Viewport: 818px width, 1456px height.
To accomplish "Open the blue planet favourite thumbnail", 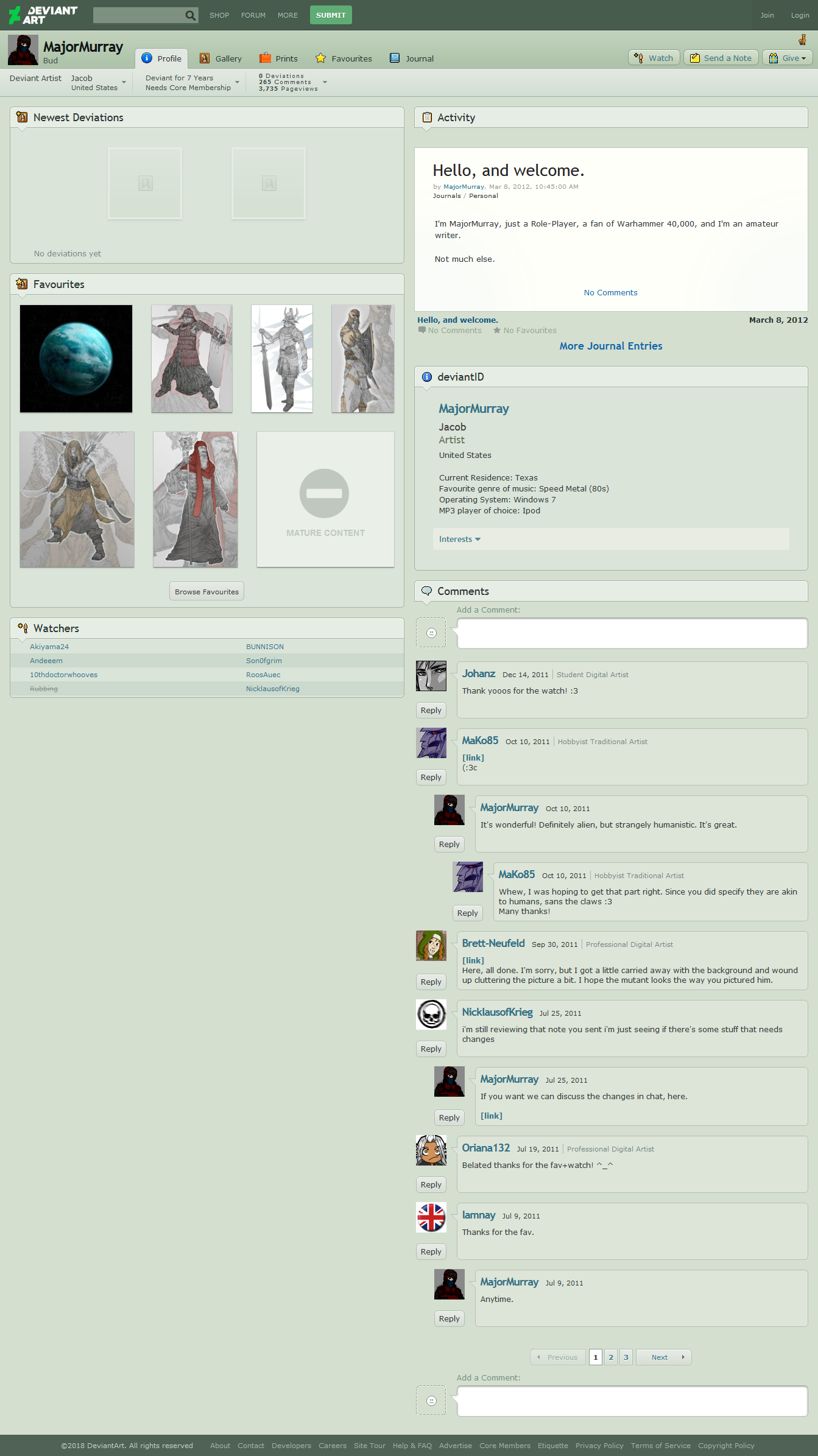I will click(x=76, y=359).
